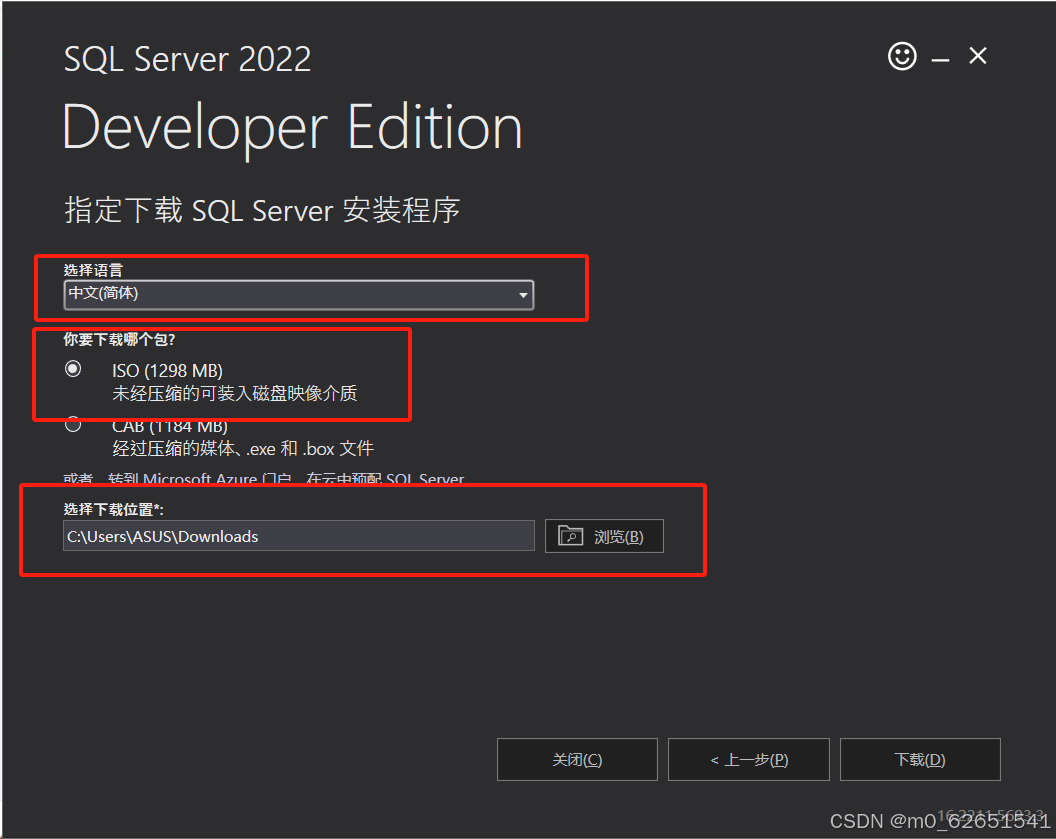This screenshot has height=839, width=1056.
Task: Click the 浏览(B) browse button
Action: [x=603, y=536]
